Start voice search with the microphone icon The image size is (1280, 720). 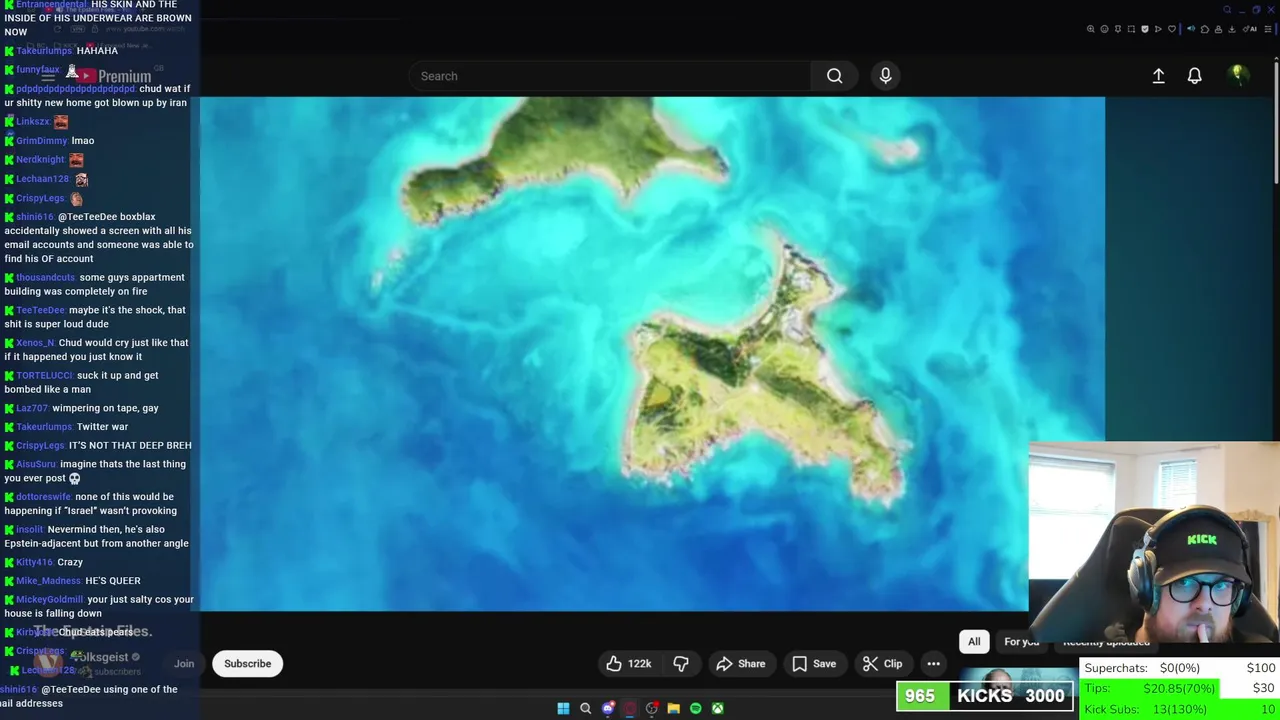(x=885, y=76)
